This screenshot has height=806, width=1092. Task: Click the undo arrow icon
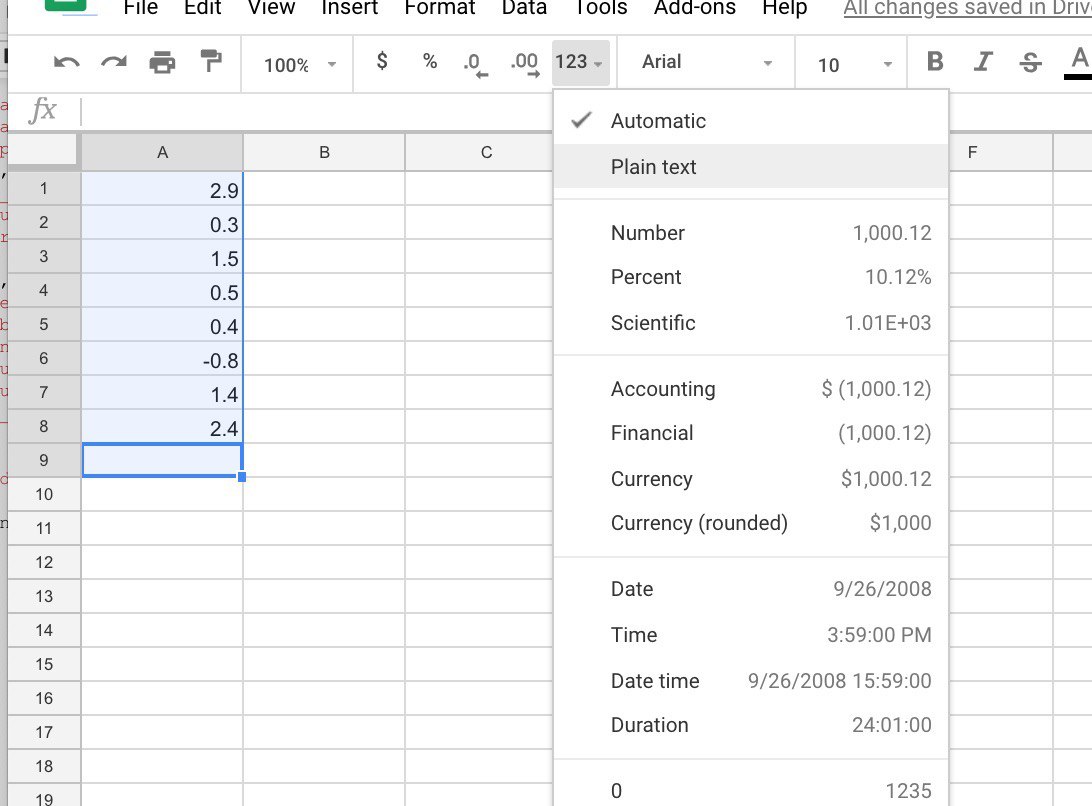click(x=66, y=63)
